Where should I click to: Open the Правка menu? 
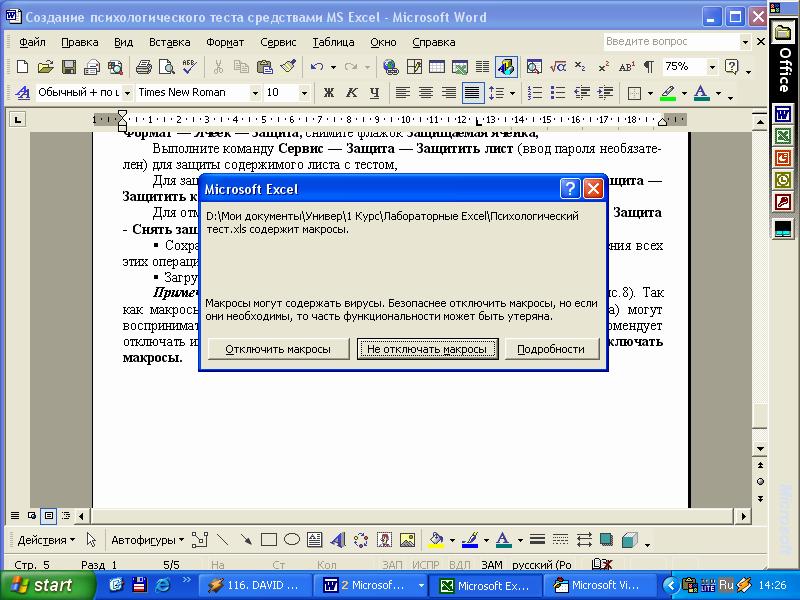click(x=80, y=42)
